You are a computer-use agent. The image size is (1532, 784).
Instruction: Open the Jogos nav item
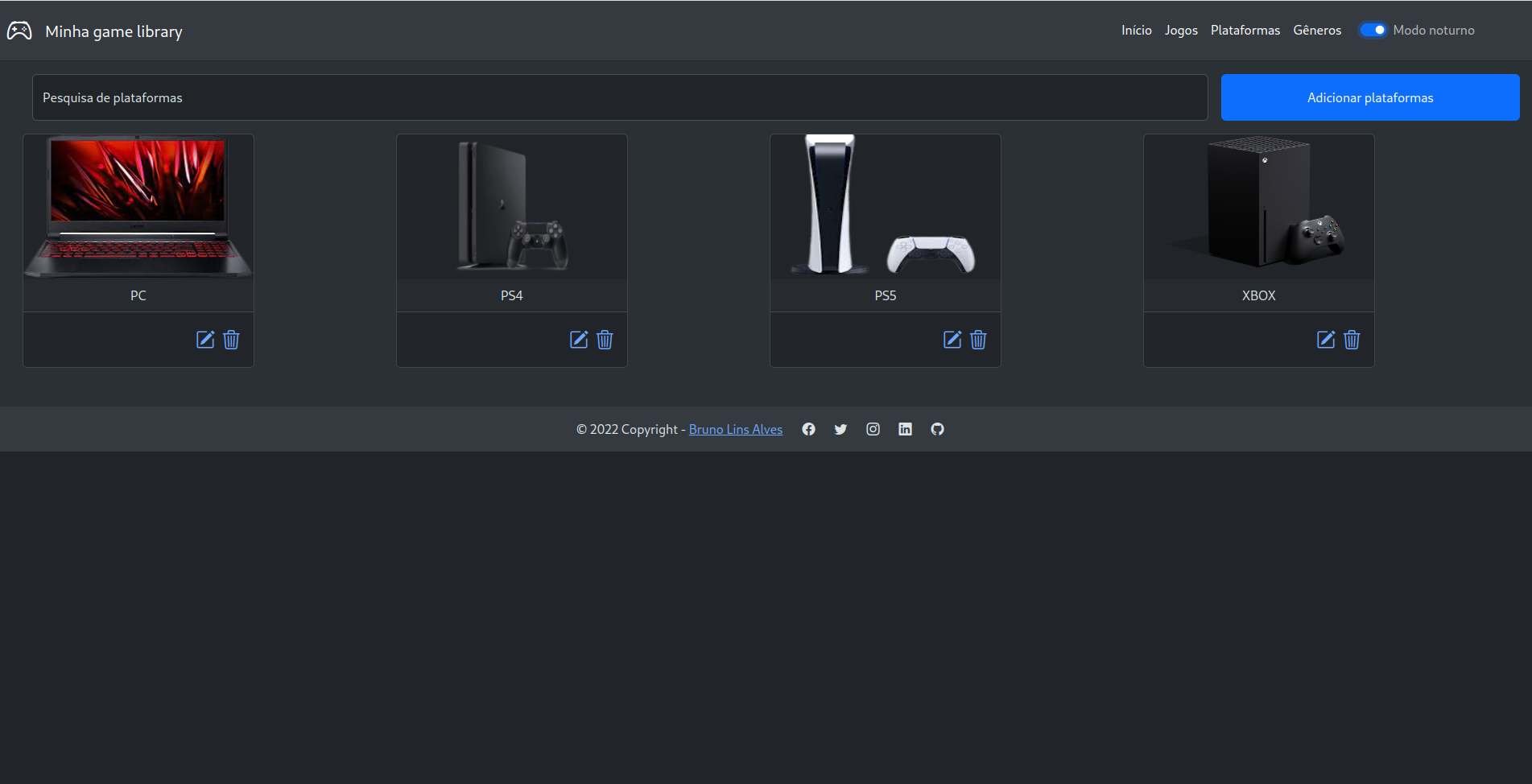pos(1181,30)
